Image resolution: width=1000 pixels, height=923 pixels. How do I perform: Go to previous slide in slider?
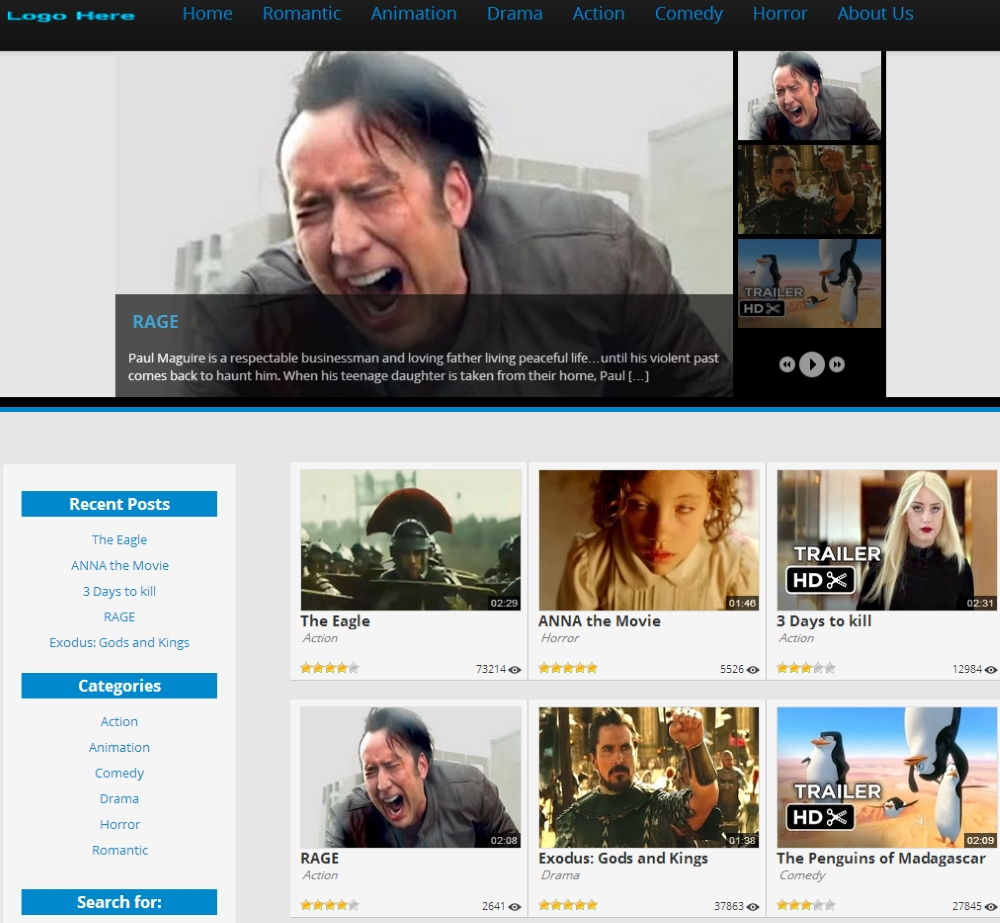click(787, 364)
